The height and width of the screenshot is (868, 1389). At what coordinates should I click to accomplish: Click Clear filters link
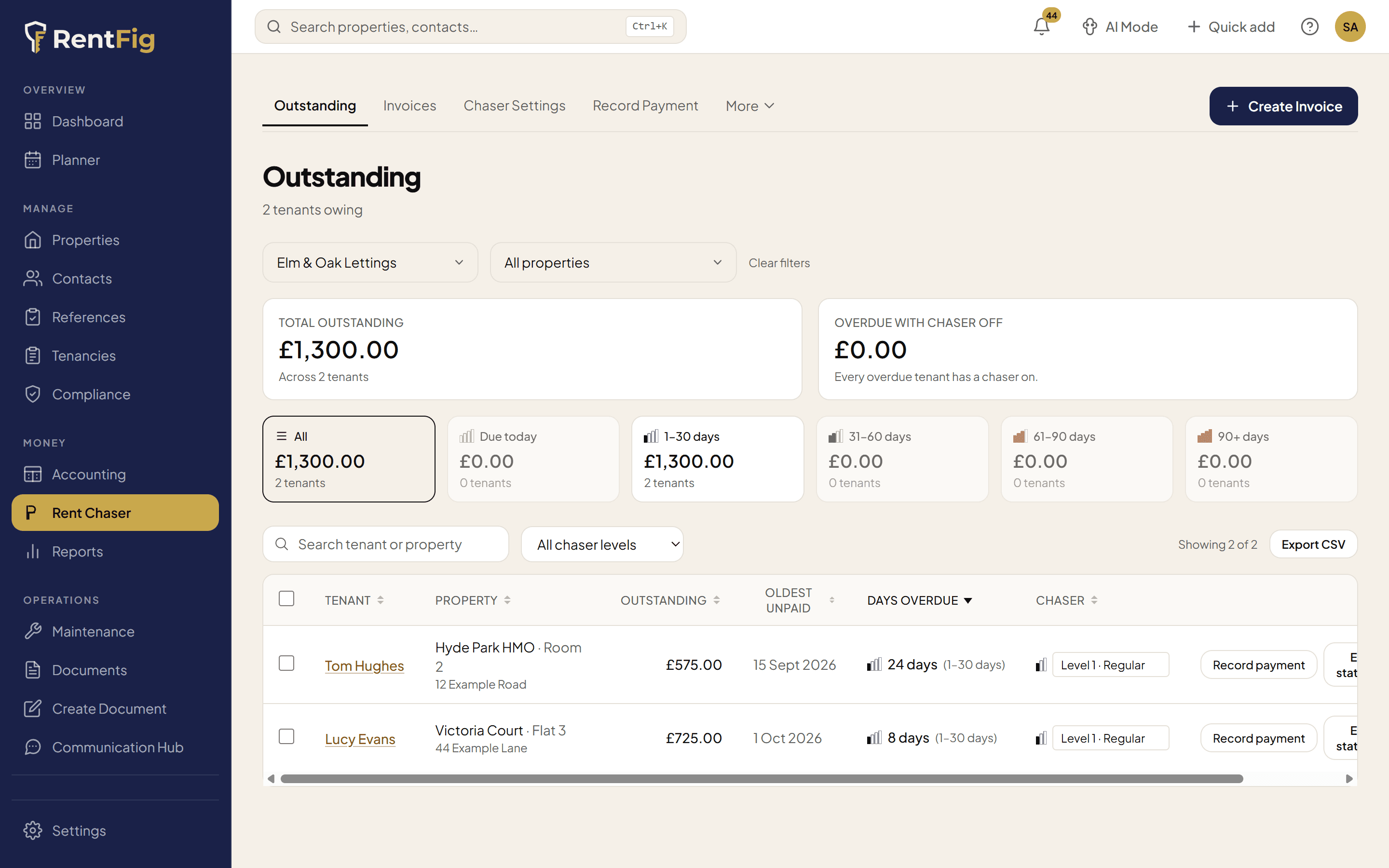(x=779, y=263)
